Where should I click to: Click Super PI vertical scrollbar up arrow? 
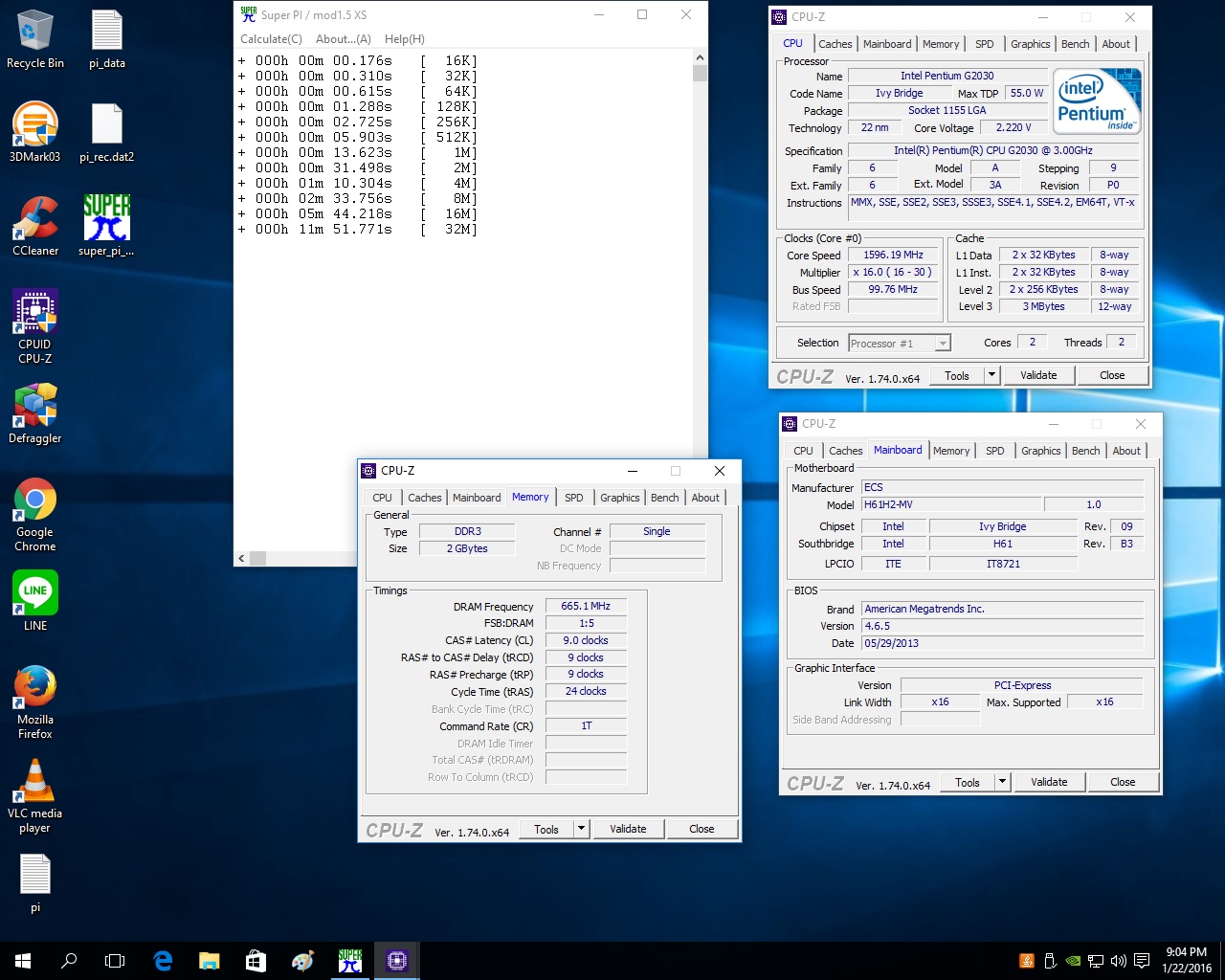[700, 57]
